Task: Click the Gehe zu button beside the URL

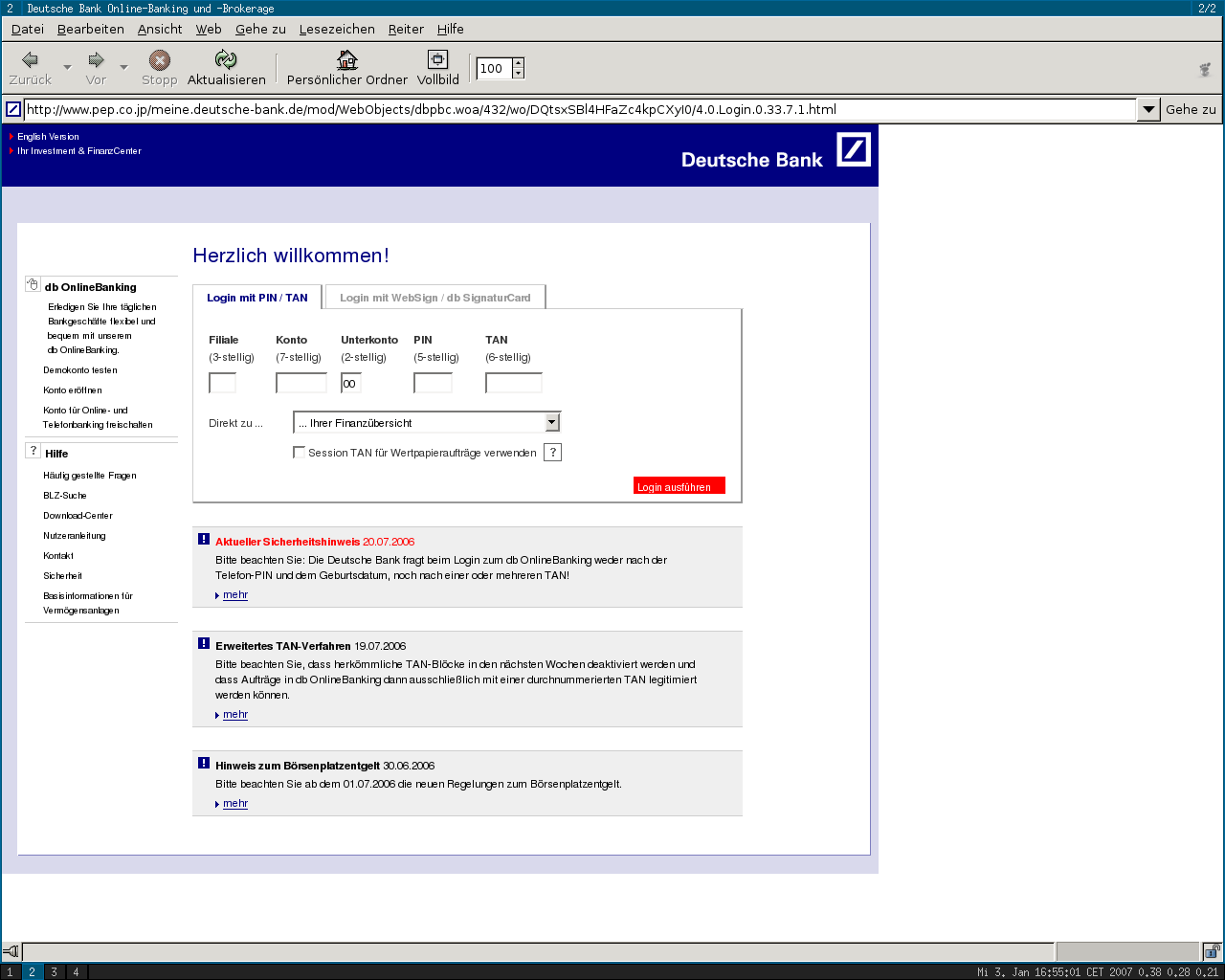Action: tap(1191, 109)
